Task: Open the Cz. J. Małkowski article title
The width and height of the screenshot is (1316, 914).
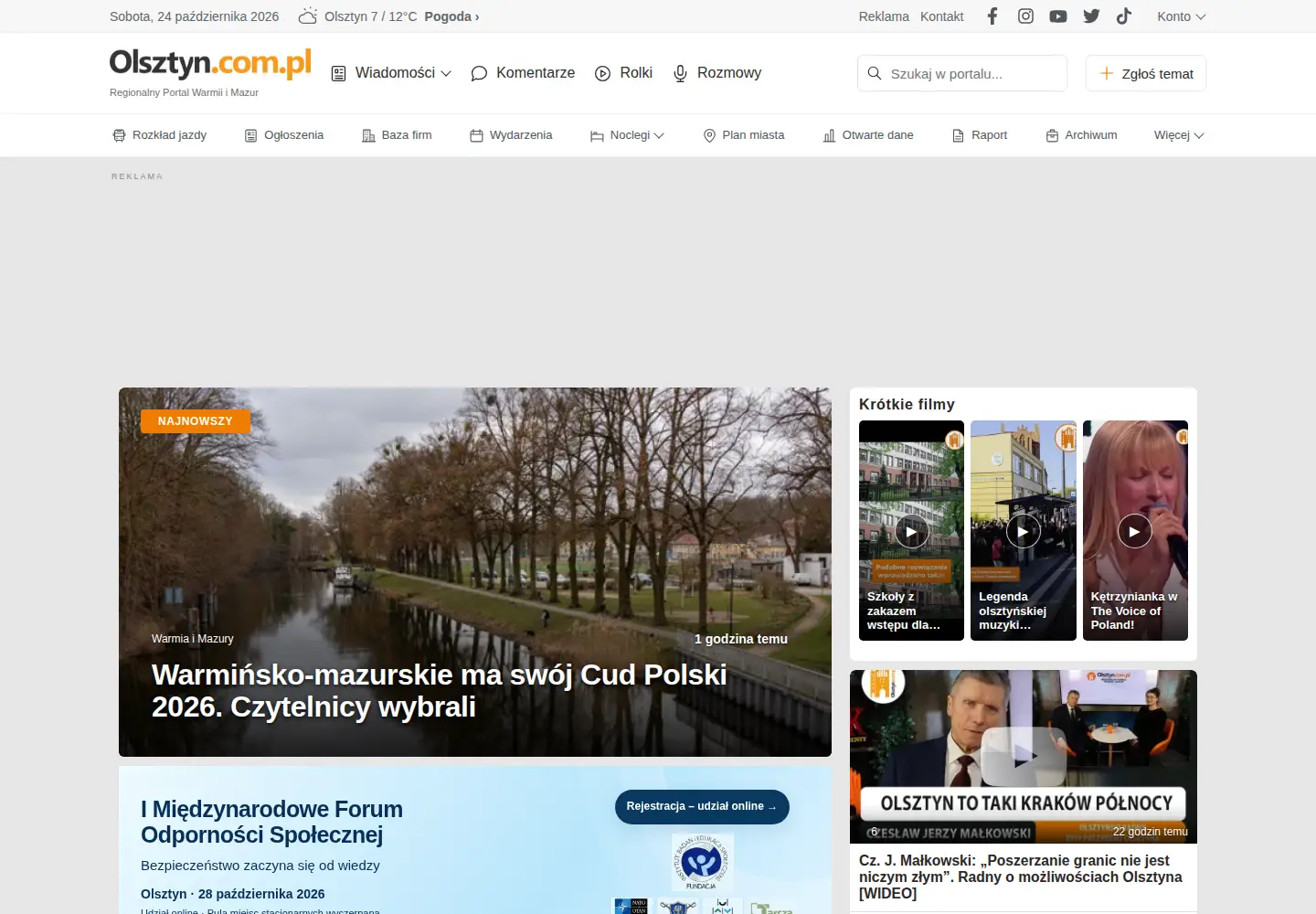Action: click(1021, 877)
